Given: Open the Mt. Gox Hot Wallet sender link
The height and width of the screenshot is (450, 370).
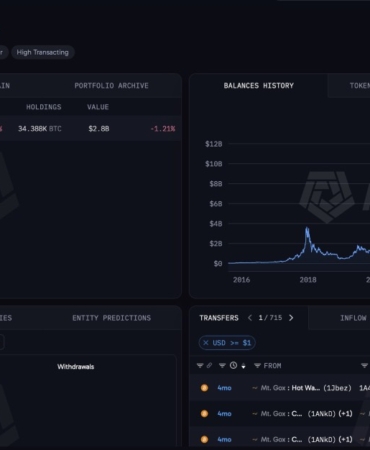Looking at the screenshot, I should (x=290, y=388).
